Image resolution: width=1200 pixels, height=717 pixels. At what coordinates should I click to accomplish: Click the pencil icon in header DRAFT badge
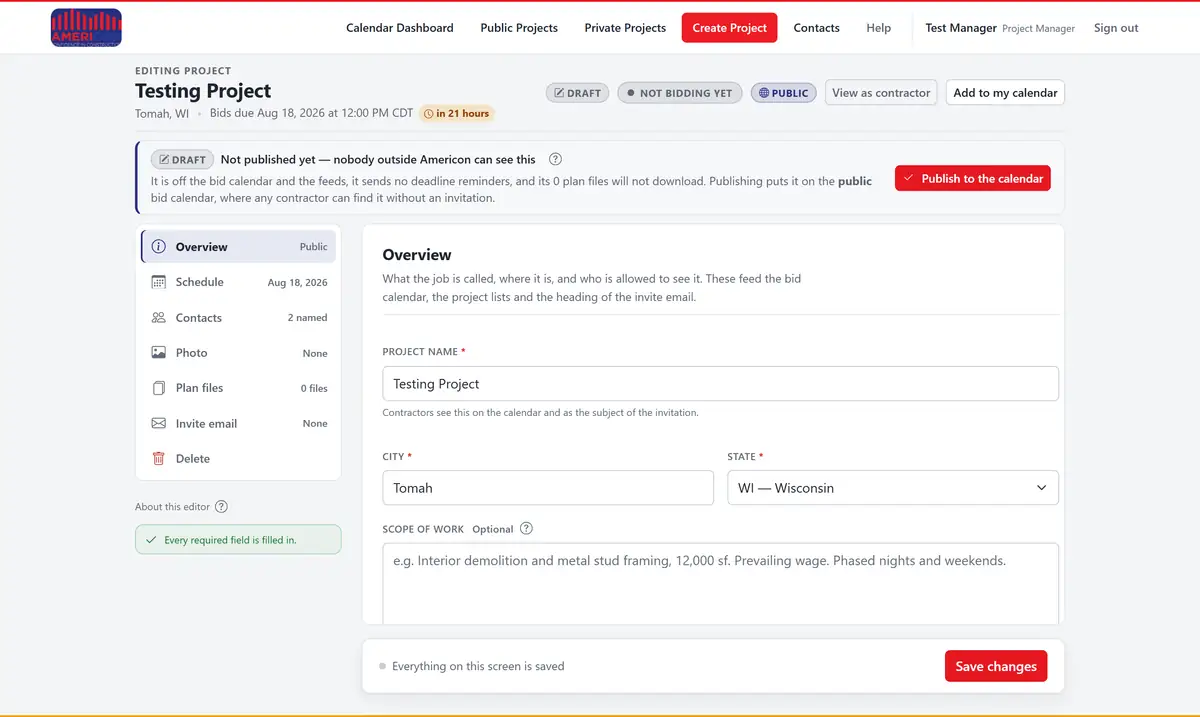(x=559, y=93)
